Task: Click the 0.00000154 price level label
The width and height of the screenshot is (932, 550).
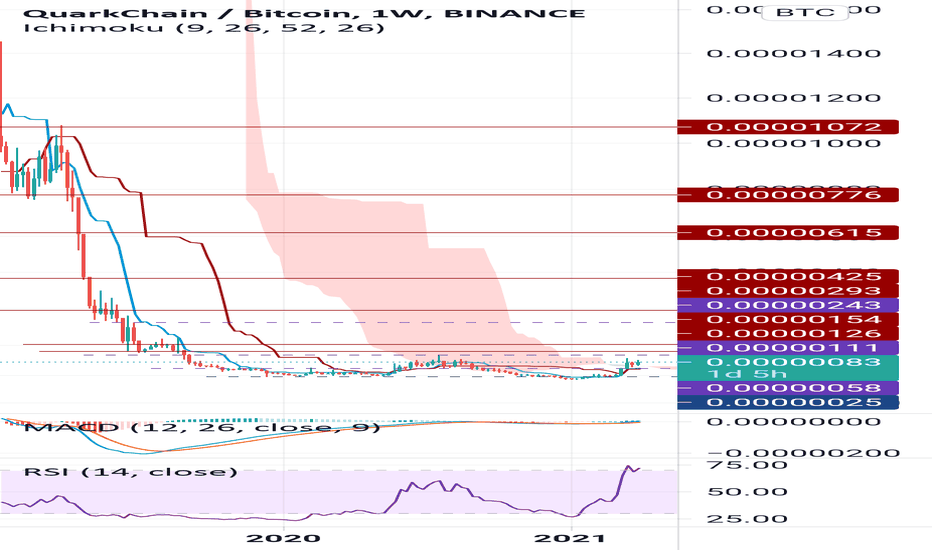Action: pyautogui.click(x=788, y=319)
